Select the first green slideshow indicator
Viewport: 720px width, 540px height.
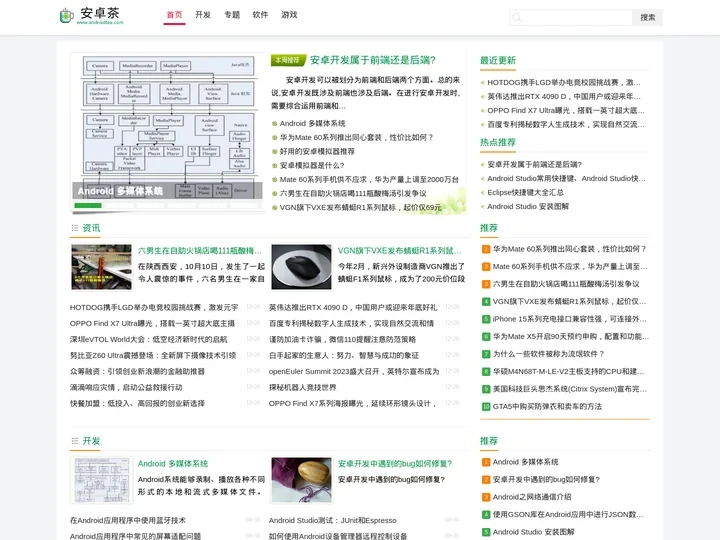[88, 206]
